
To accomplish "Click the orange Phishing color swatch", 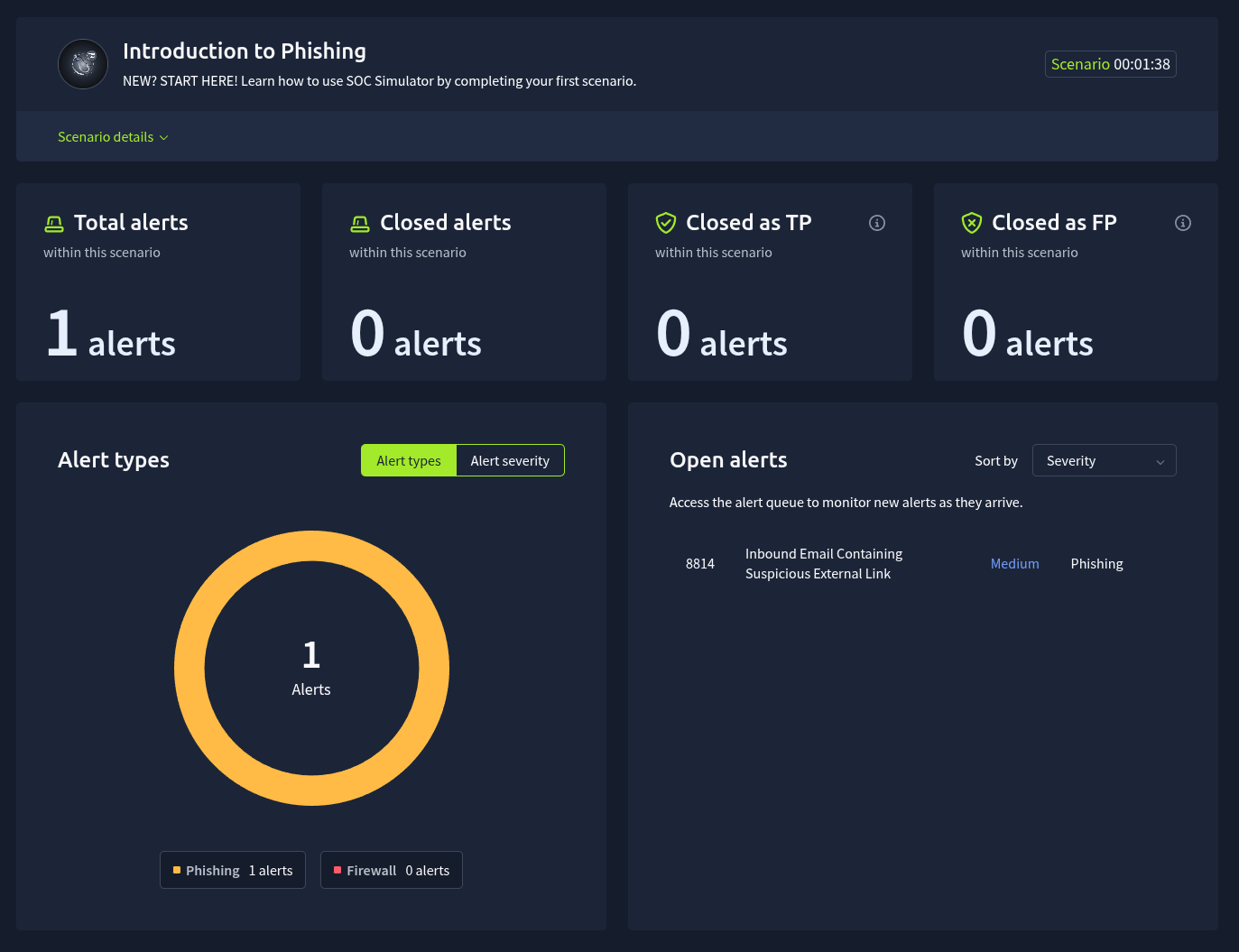I will click(x=177, y=870).
